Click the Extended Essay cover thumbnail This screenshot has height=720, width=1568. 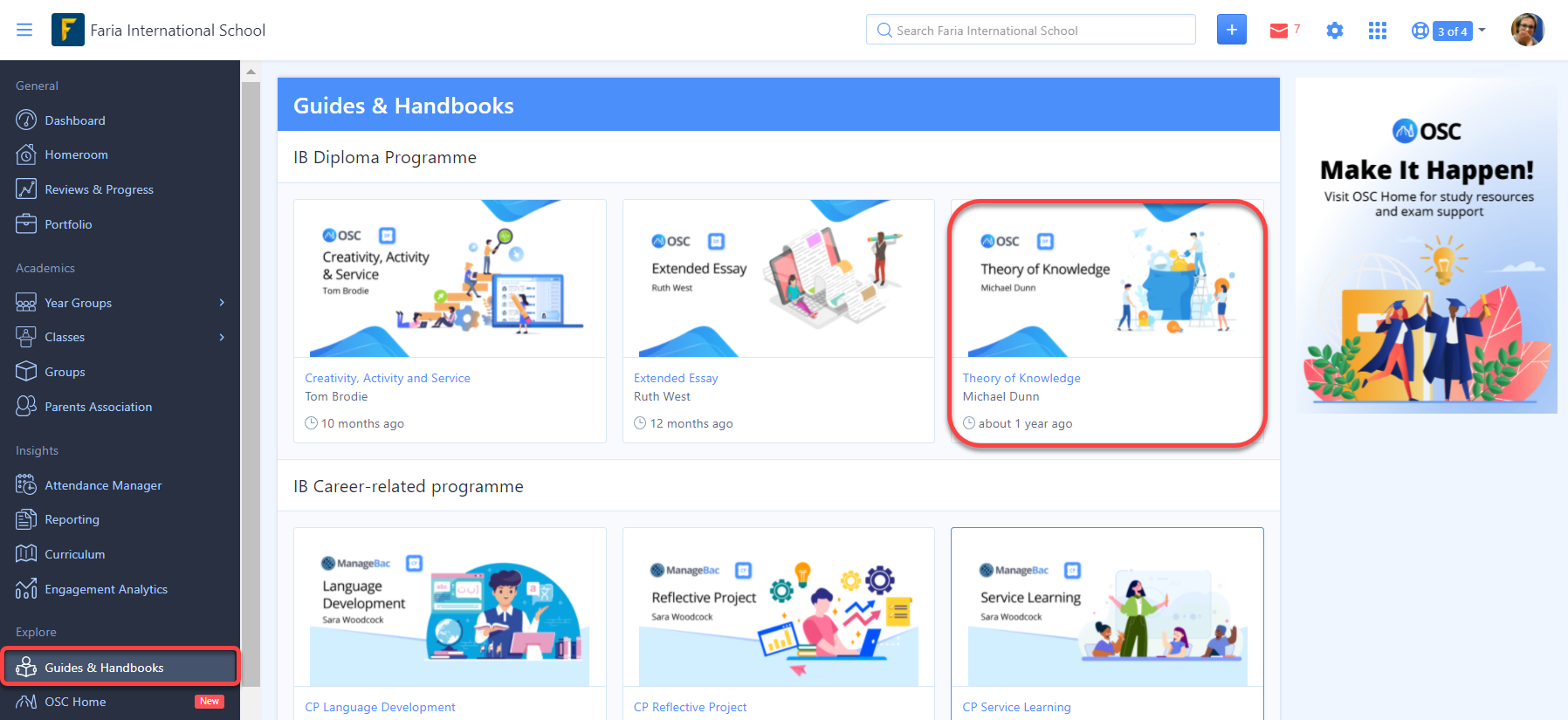[779, 278]
